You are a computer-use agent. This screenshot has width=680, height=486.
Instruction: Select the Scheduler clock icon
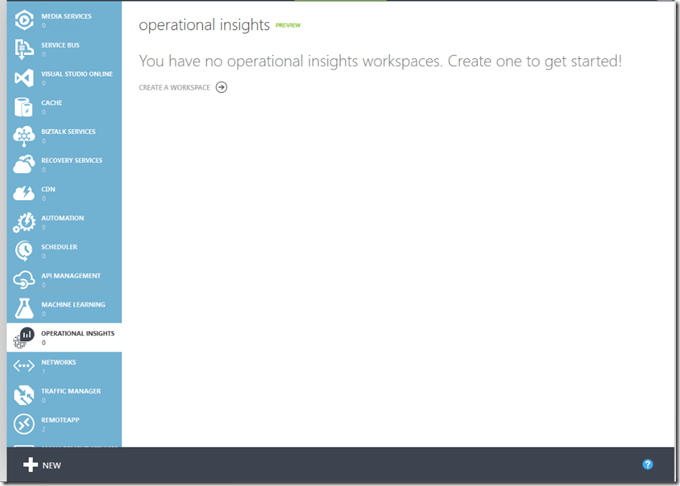(x=24, y=251)
